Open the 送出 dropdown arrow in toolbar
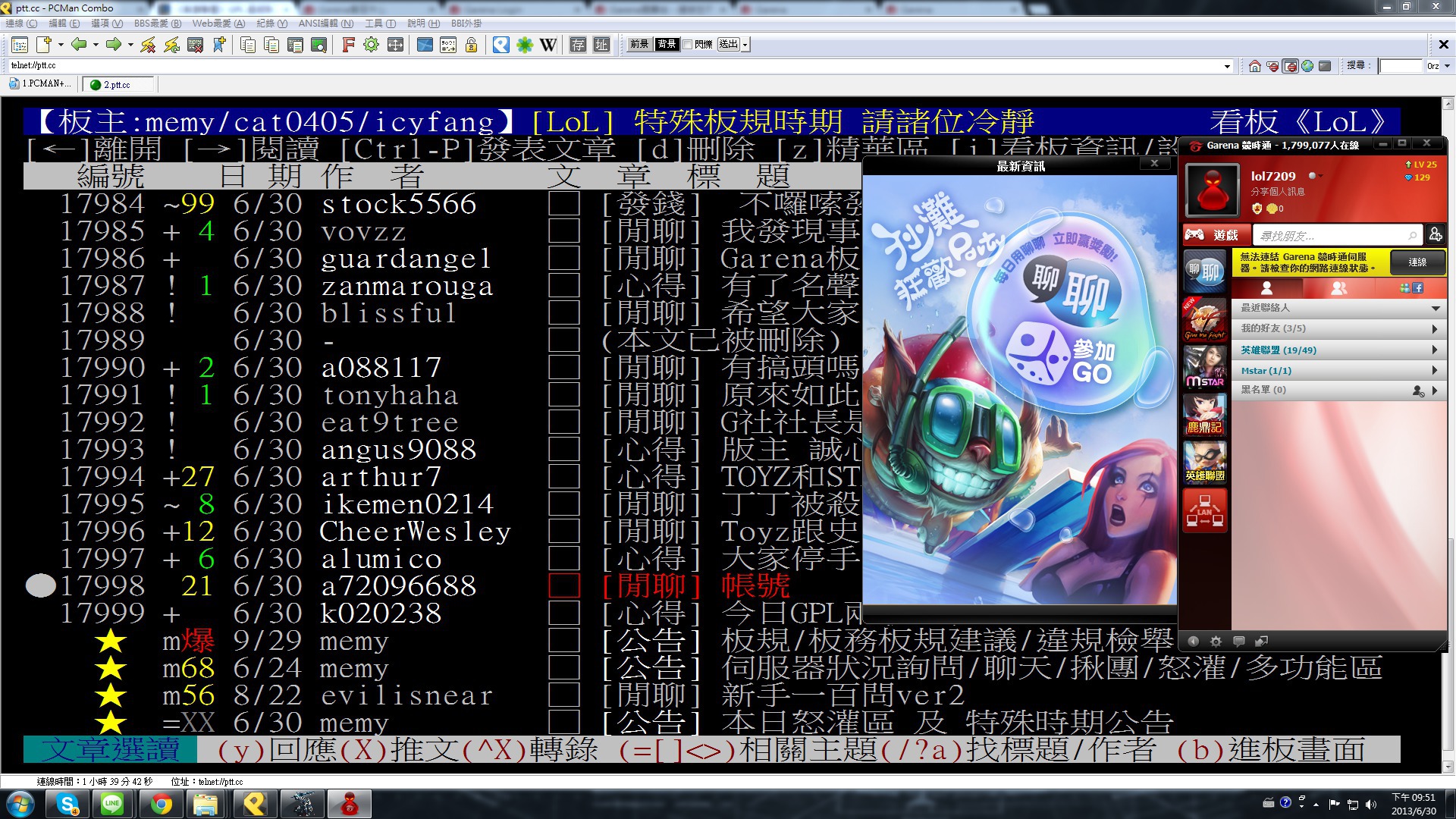The image size is (1456, 819). pos(745,45)
